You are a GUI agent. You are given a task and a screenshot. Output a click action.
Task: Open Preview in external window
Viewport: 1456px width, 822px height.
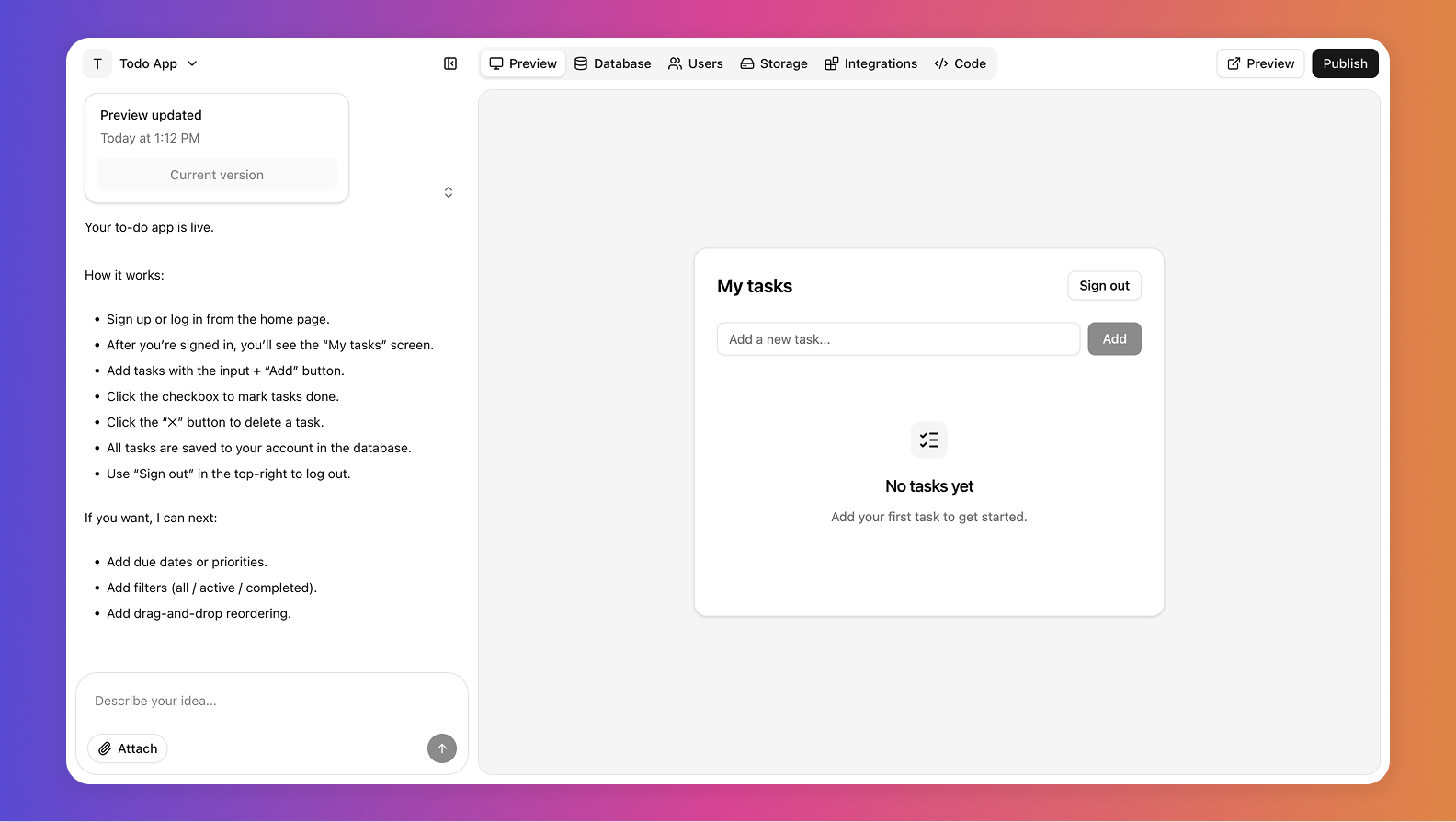click(x=1260, y=63)
